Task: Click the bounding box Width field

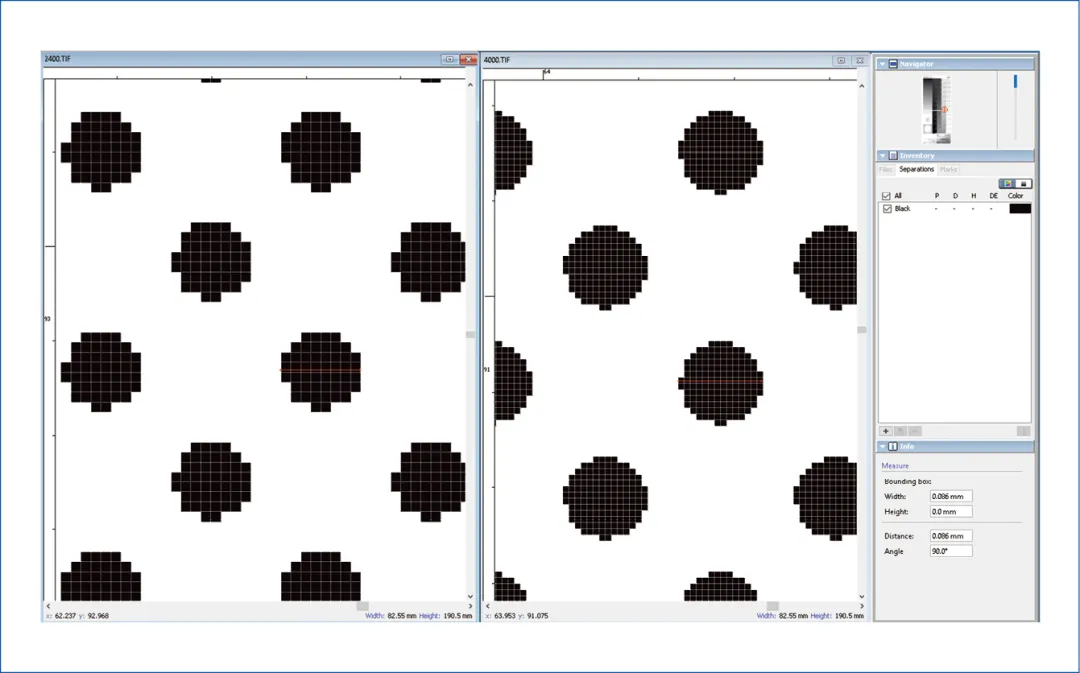Action: click(x=951, y=496)
